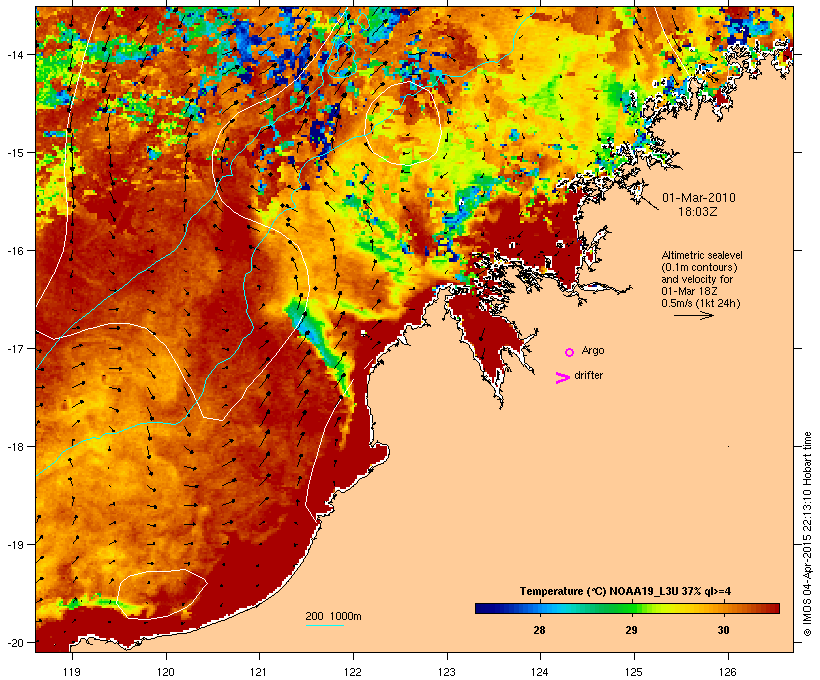
Task: Click the "01-Mar 18Z" text line
Action: click(689, 291)
